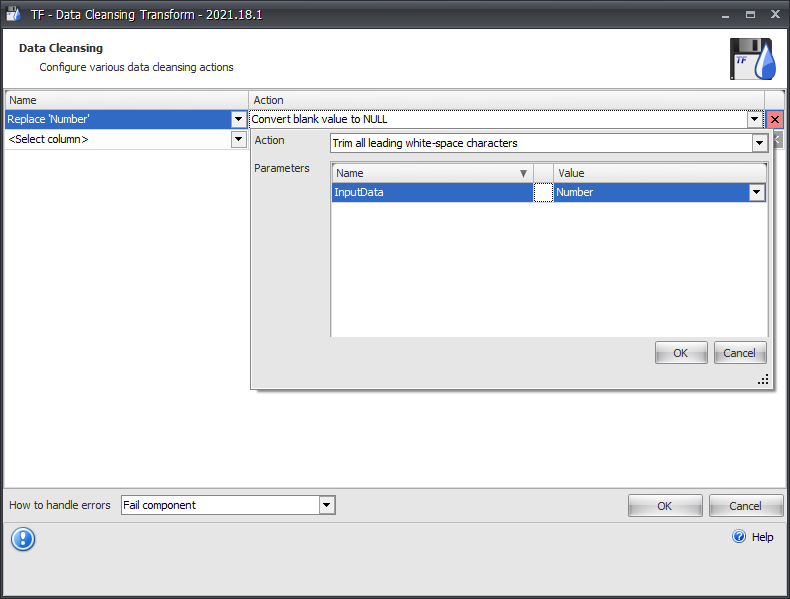Maximize the Data Cleansing Transform window

pos(750,15)
